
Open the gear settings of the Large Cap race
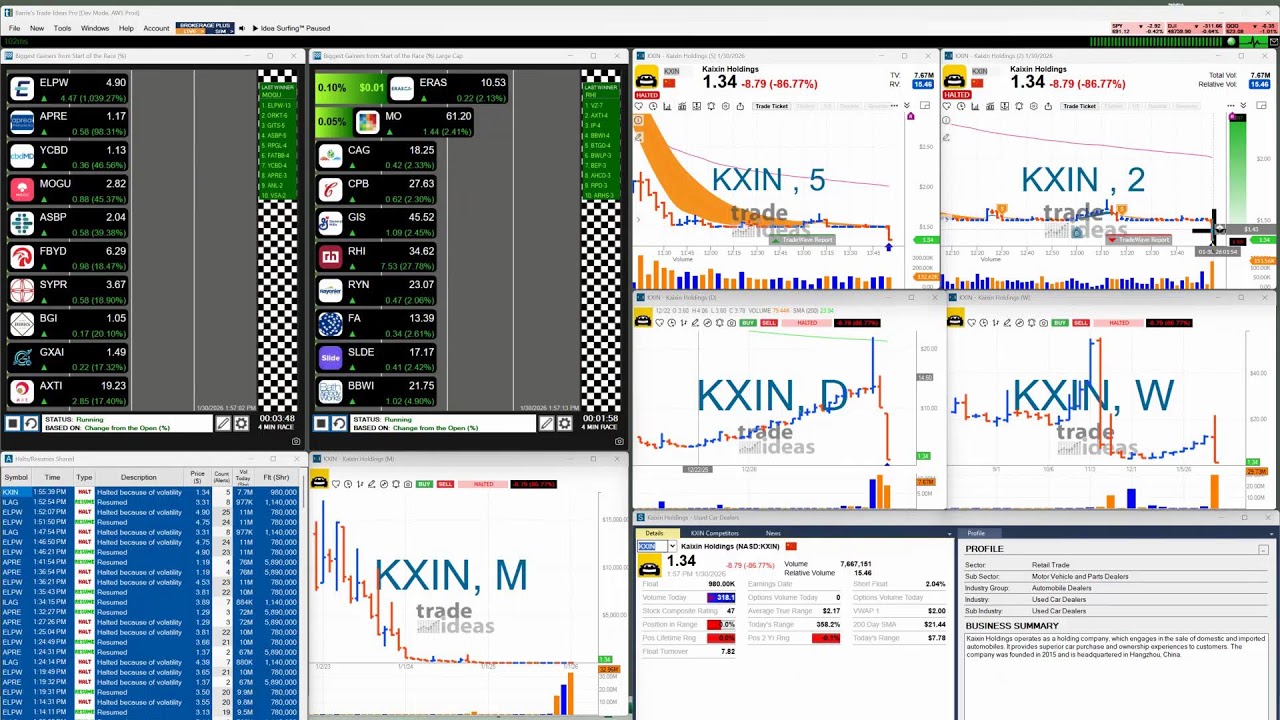click(565, 424)
